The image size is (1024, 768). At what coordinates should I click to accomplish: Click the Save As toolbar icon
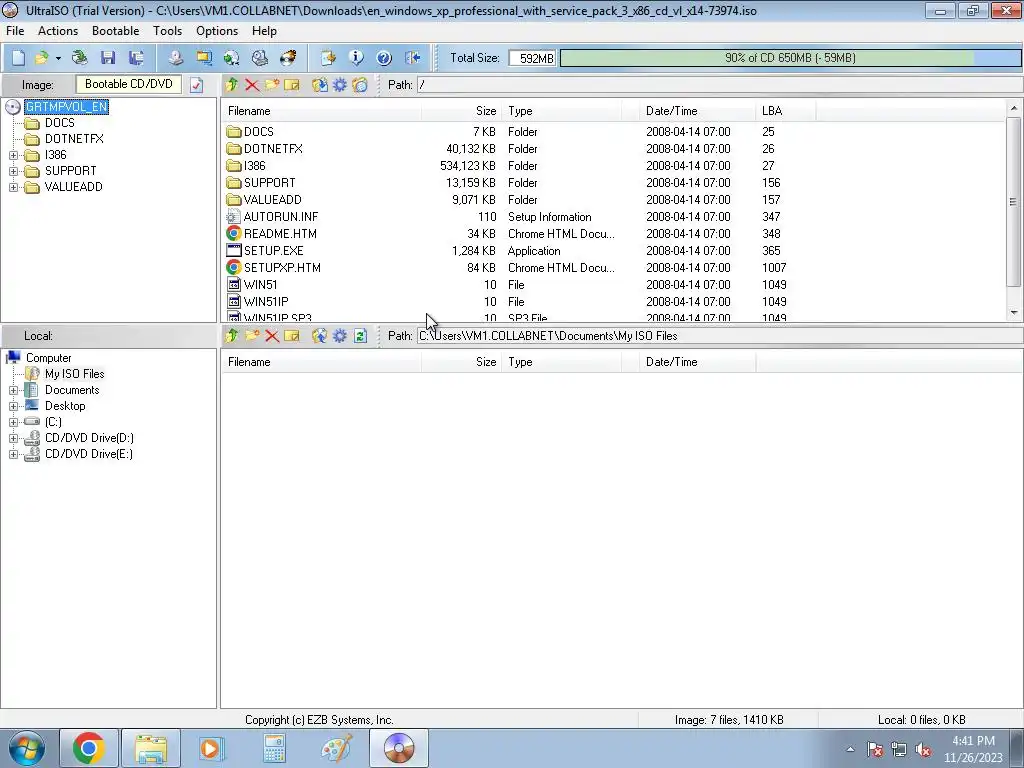tap(136, 58)
